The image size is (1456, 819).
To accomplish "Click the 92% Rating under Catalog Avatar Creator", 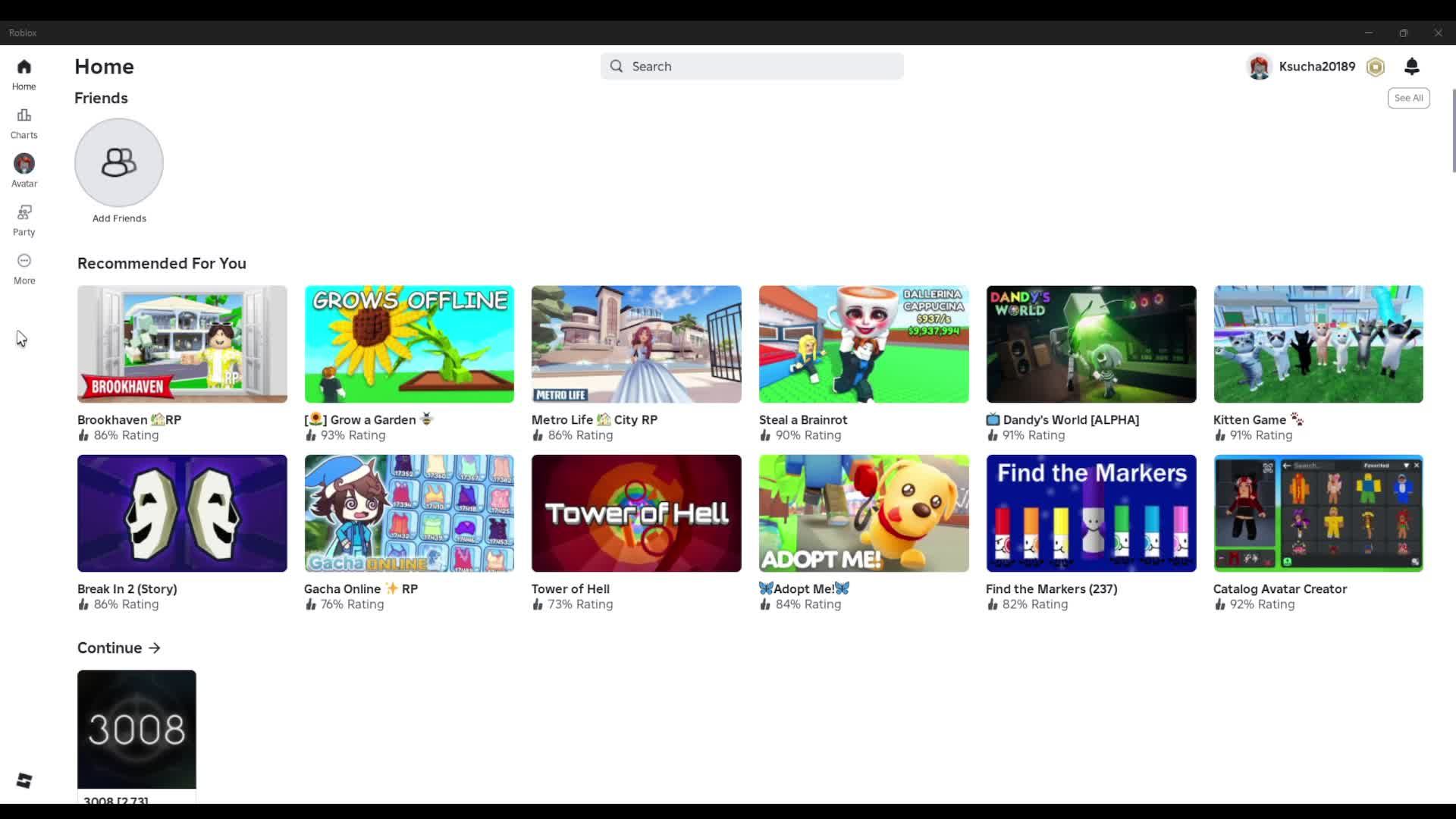I will pyautogui.click(x=1254, y=604).
